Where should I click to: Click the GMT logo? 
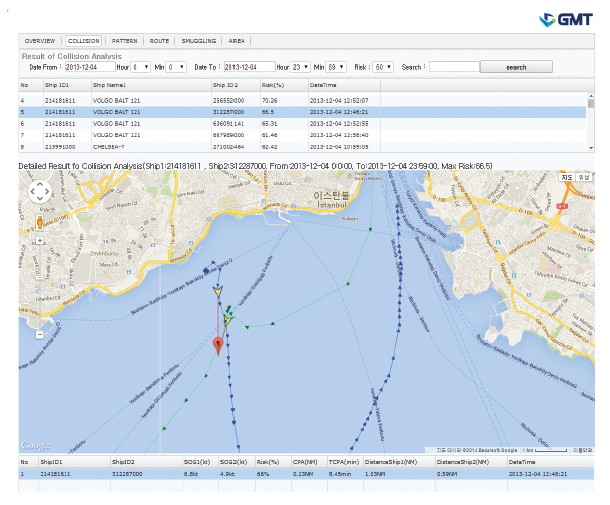pos(565,19)
